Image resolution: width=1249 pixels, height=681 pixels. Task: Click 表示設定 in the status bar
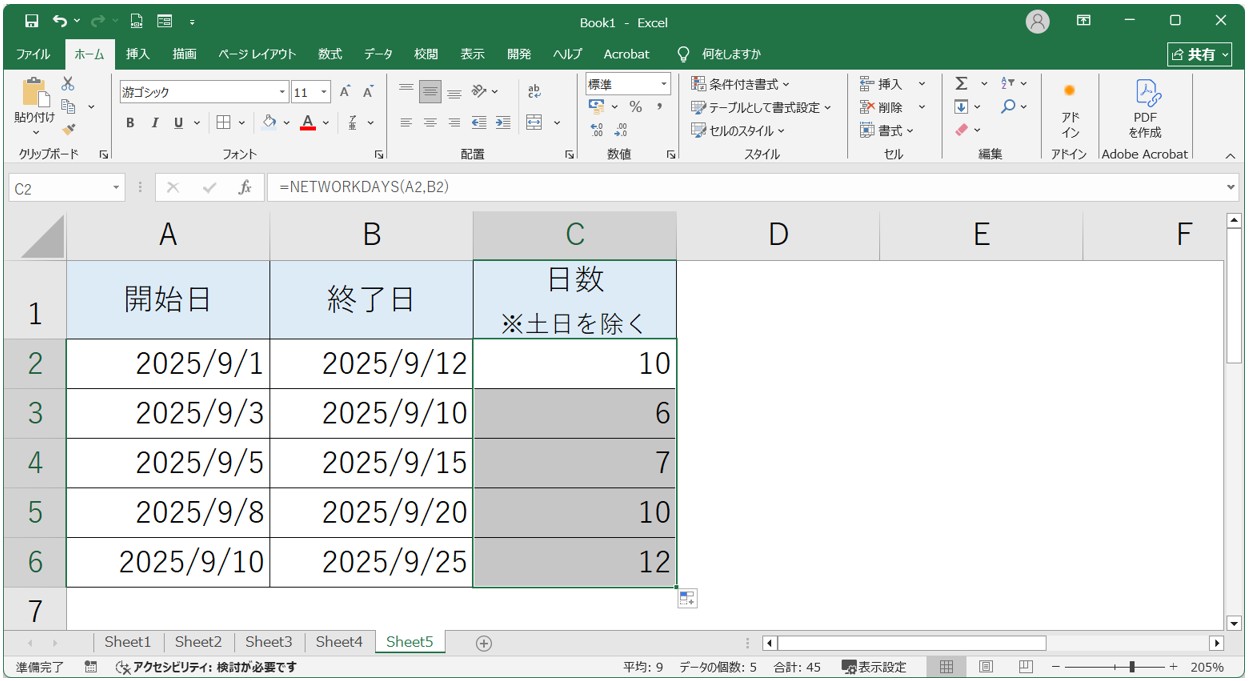874,667
